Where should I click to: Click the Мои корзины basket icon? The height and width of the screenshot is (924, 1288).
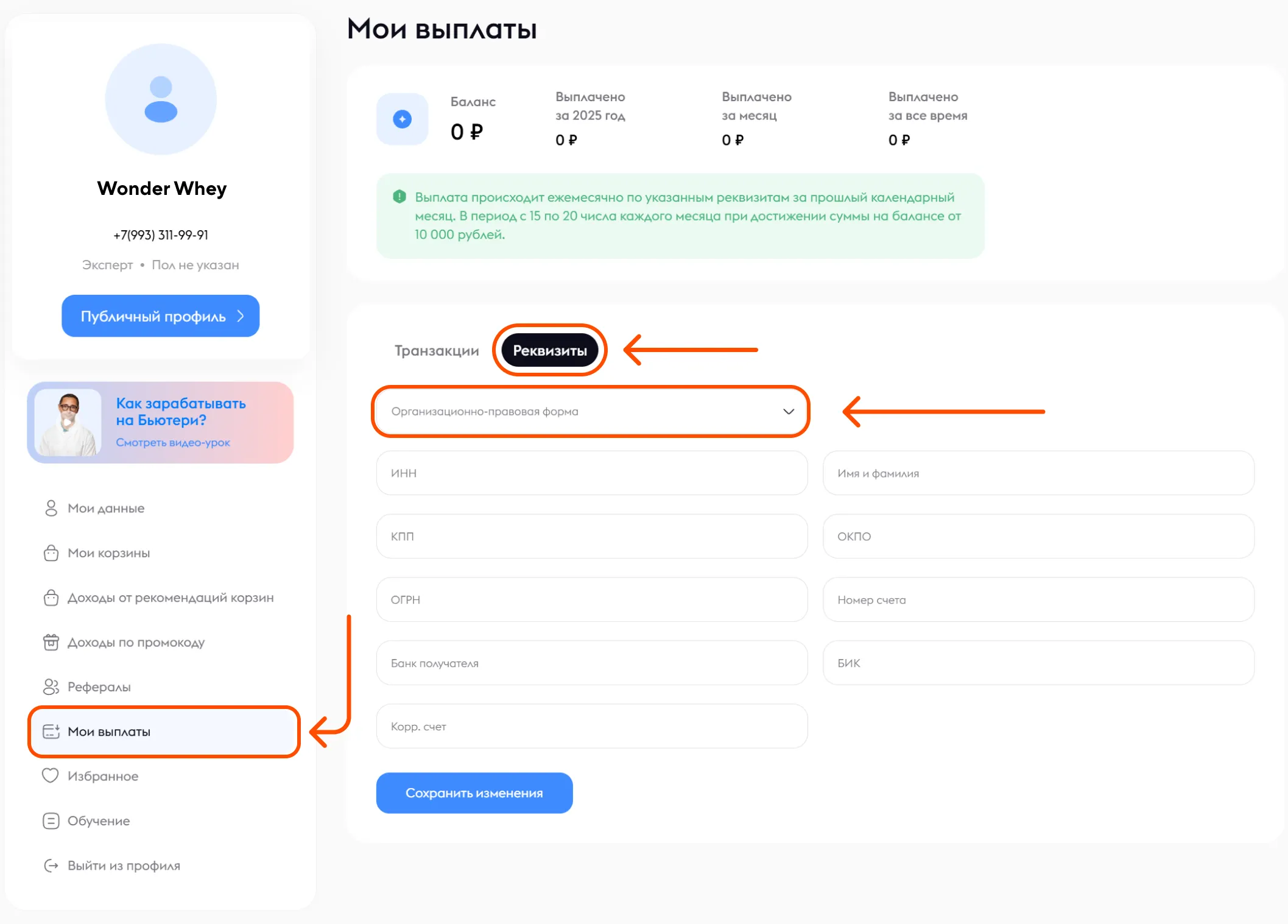[x=51, y=553]
